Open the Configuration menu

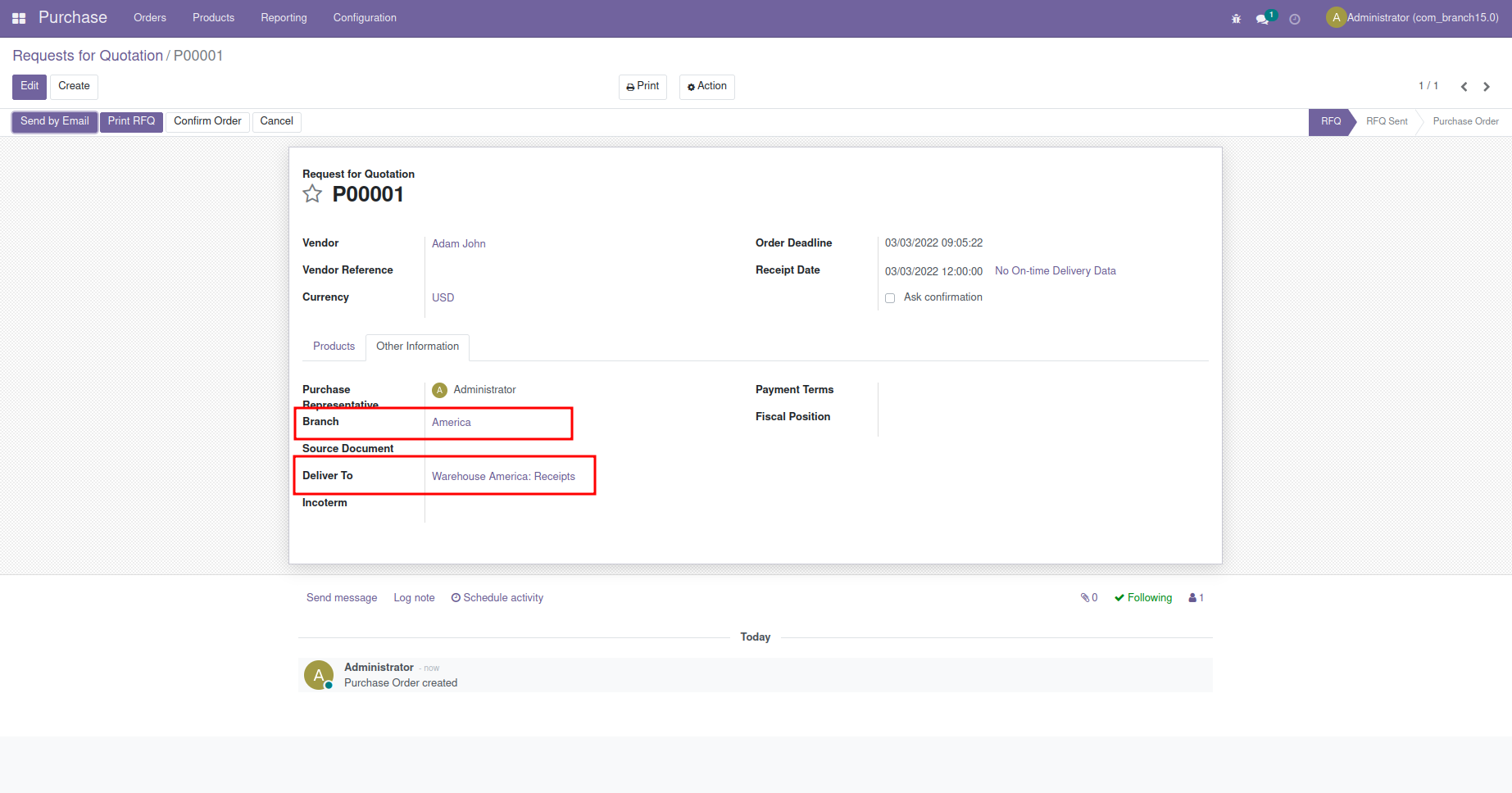coord(365,18)
